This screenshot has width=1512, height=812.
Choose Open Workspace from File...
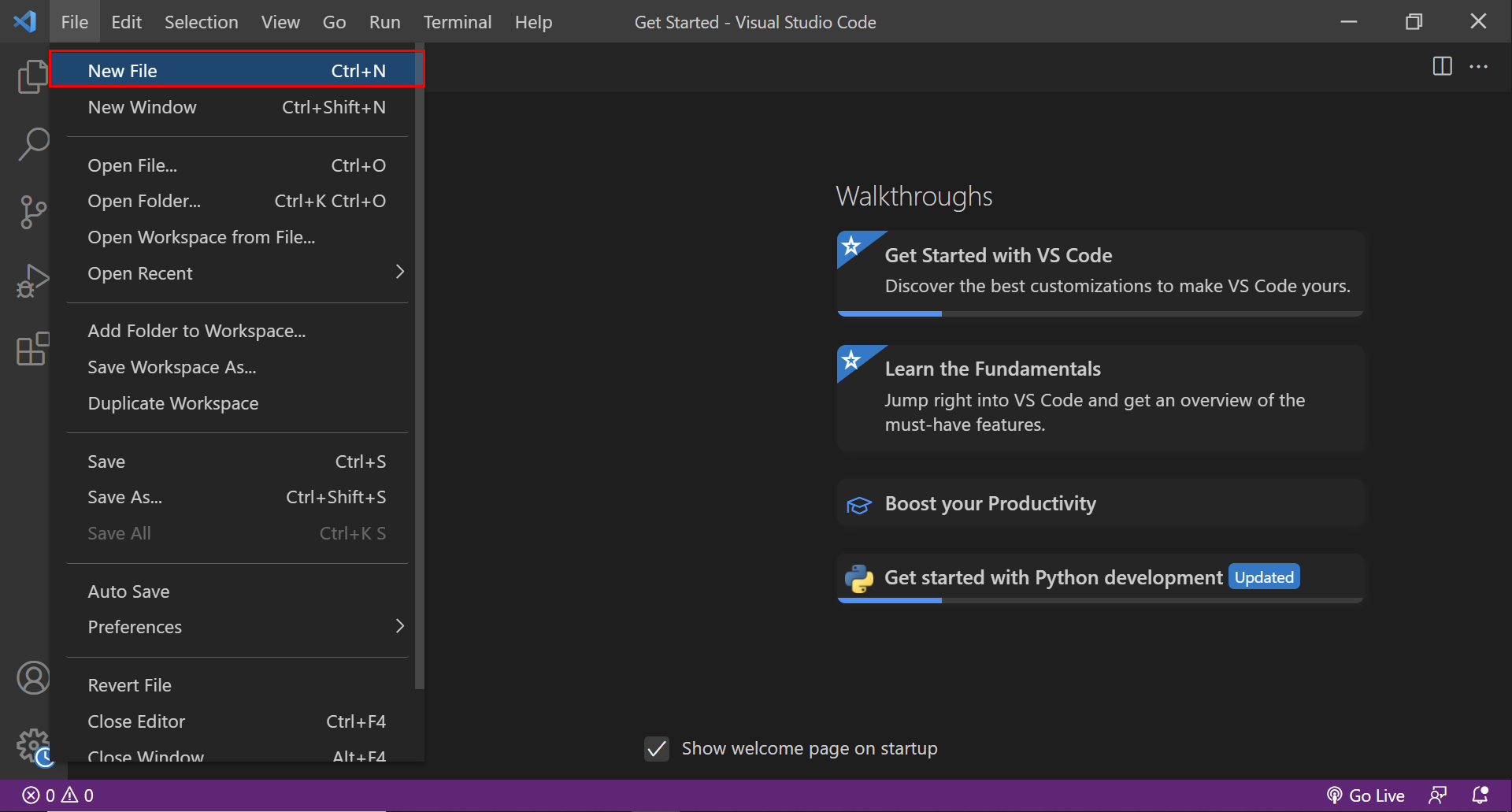coord(237,237)
